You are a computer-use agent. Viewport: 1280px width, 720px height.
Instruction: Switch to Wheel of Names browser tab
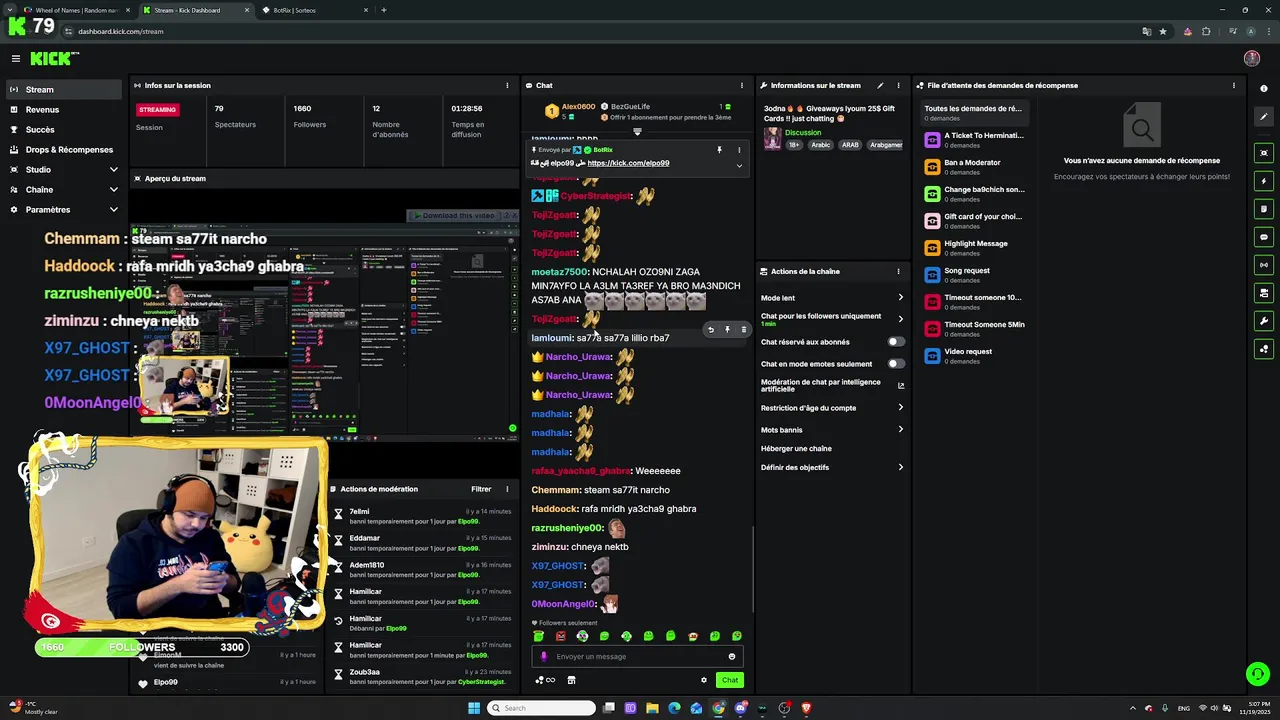coord(76,10)
